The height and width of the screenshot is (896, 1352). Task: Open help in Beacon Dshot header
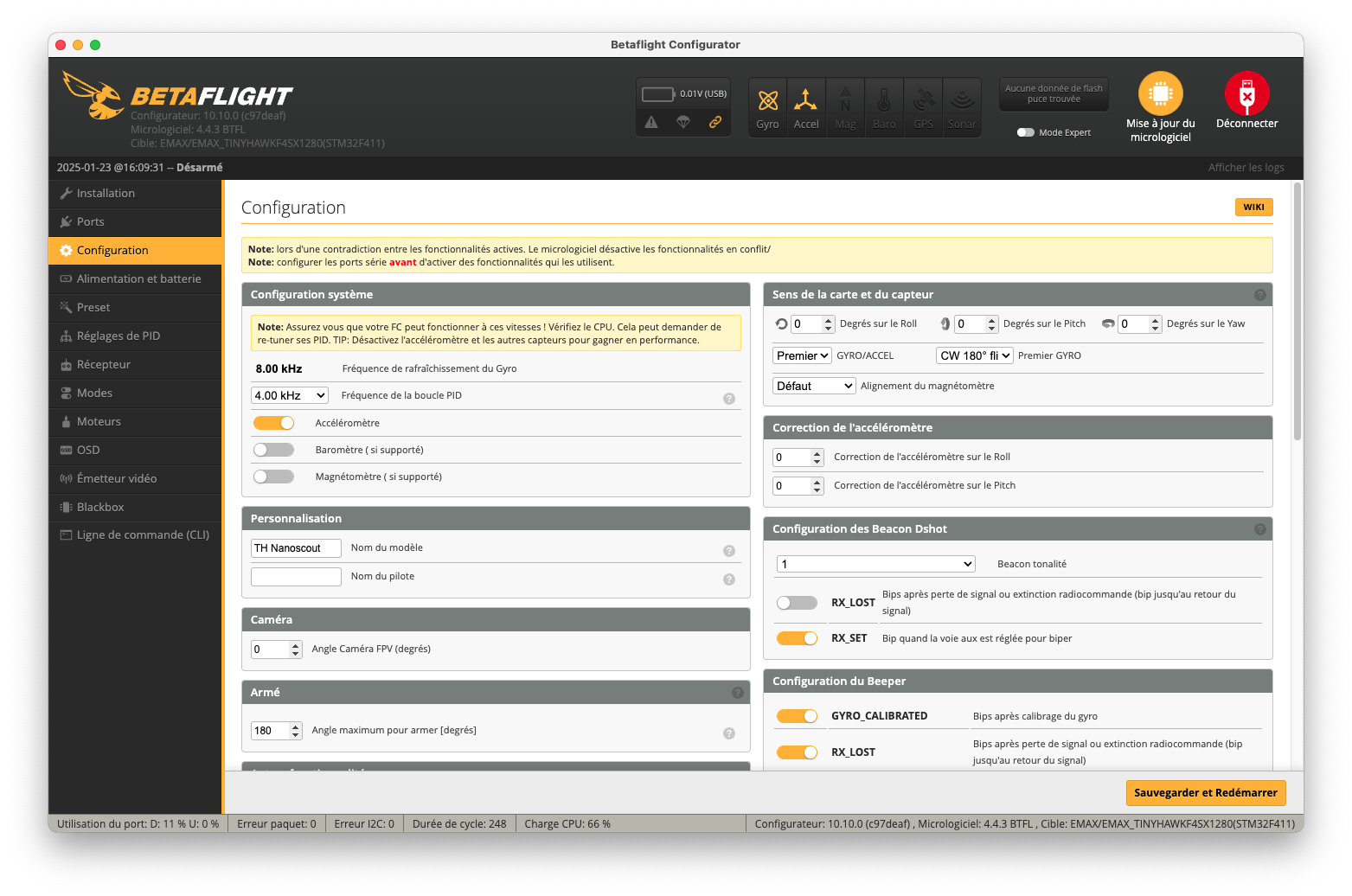click(1260, 529)
